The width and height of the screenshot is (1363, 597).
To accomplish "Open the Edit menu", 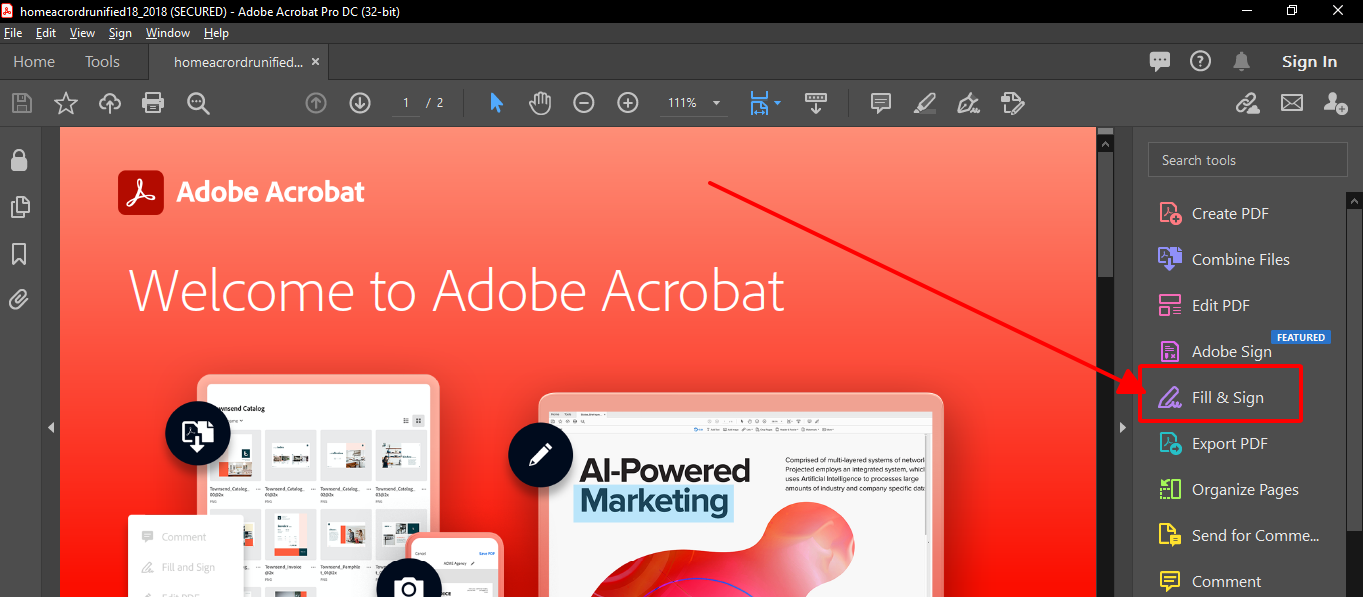I will pos(46,33).
